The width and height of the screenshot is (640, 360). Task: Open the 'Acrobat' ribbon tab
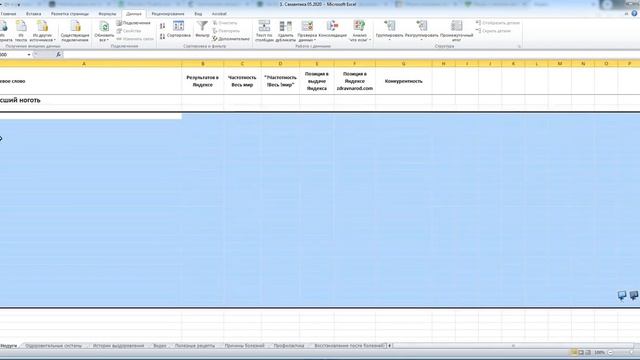pyautogui.click(x=219, y=14)
